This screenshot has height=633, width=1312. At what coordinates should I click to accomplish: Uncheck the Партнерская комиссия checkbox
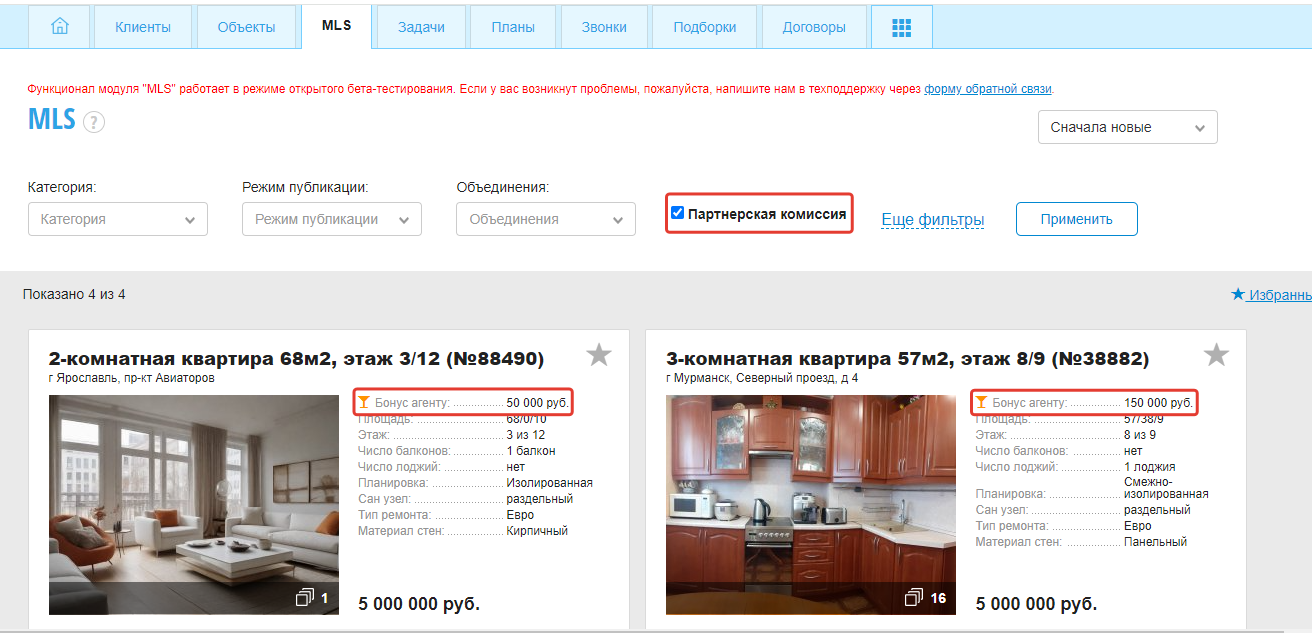[677, 213]
